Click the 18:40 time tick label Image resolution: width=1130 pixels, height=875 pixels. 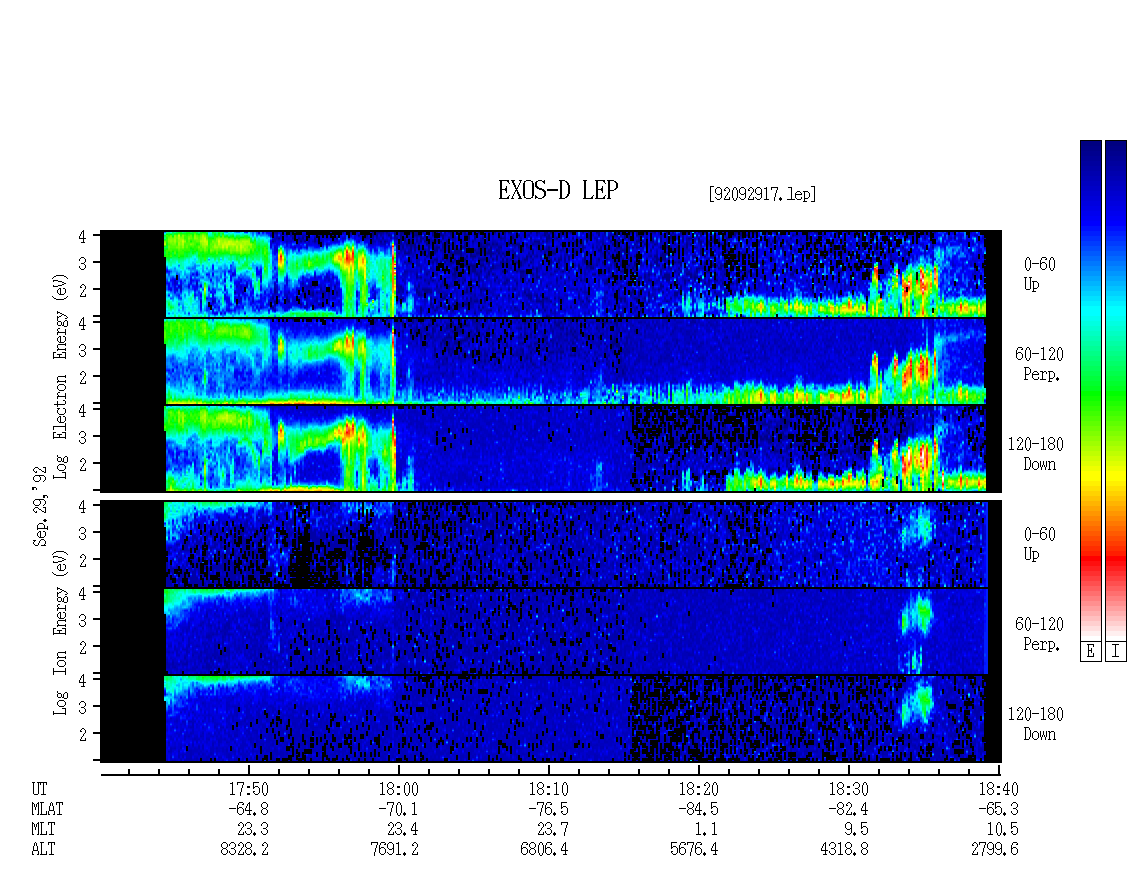pos(998,789)
